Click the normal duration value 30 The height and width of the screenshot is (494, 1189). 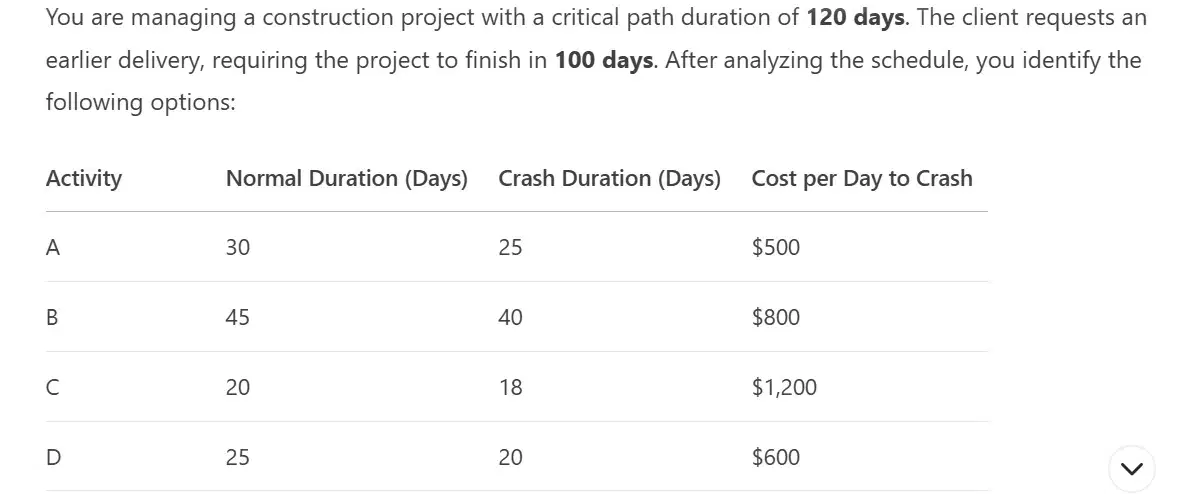pyautogui.click(x=237, y=247)
